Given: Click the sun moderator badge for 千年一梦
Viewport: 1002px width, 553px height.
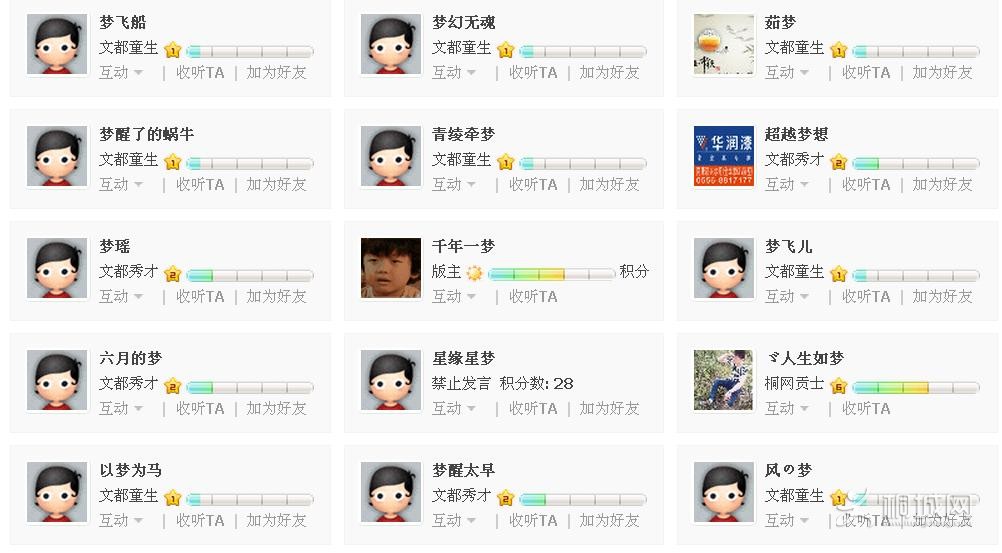Looking at the screenshot, I should [474, 273].
